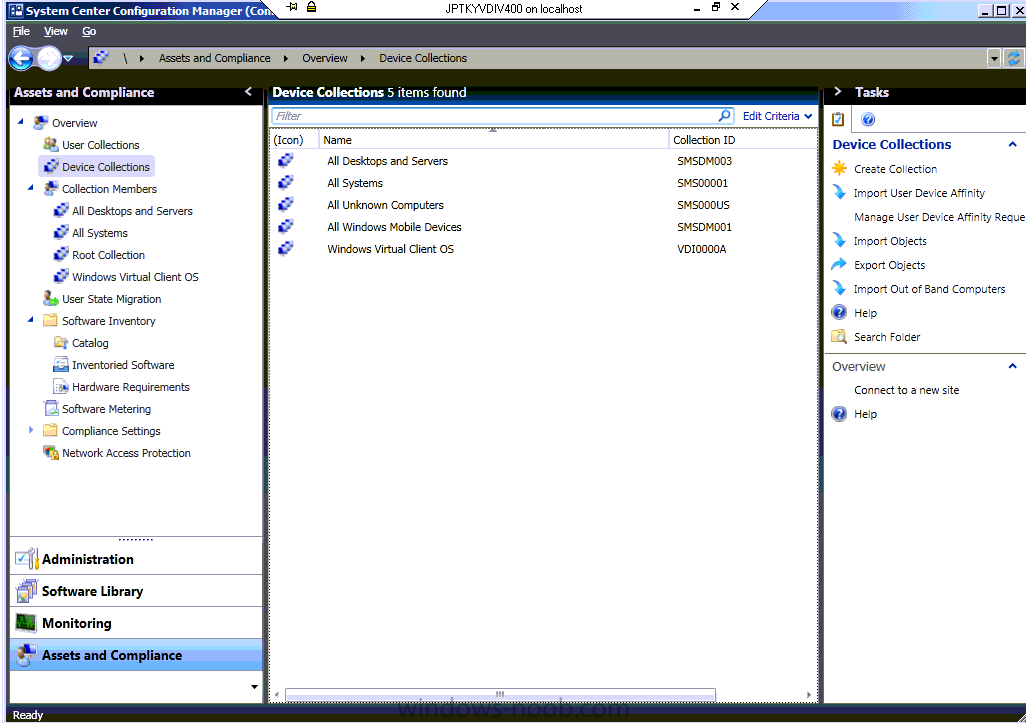This screenshot has height=723, width=1027.
Task: Select Overview breadcrumb segment
Action: 324,58
